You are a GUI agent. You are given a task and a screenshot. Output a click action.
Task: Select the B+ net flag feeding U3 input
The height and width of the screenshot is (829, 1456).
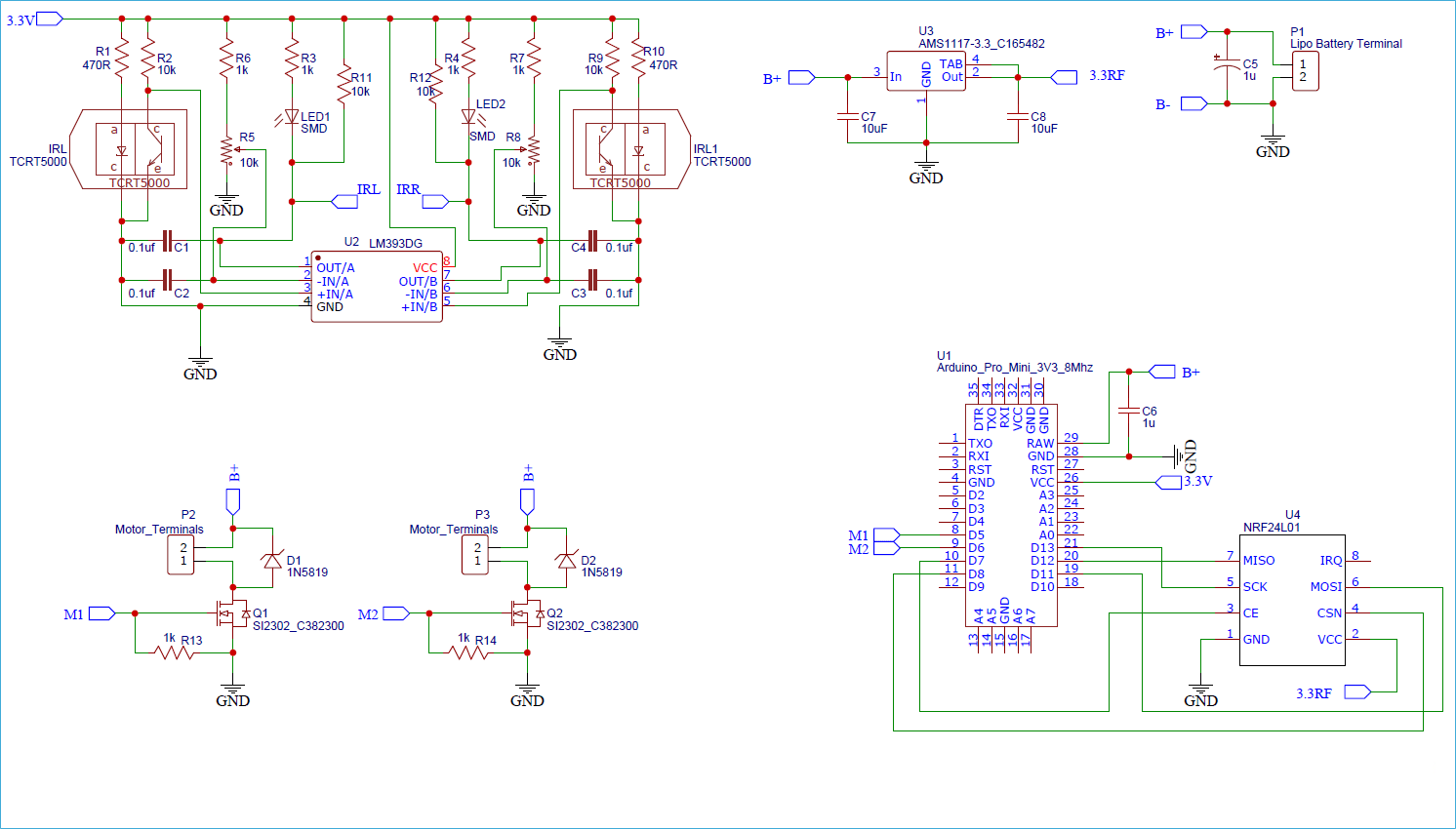click(x=802, y=77)
